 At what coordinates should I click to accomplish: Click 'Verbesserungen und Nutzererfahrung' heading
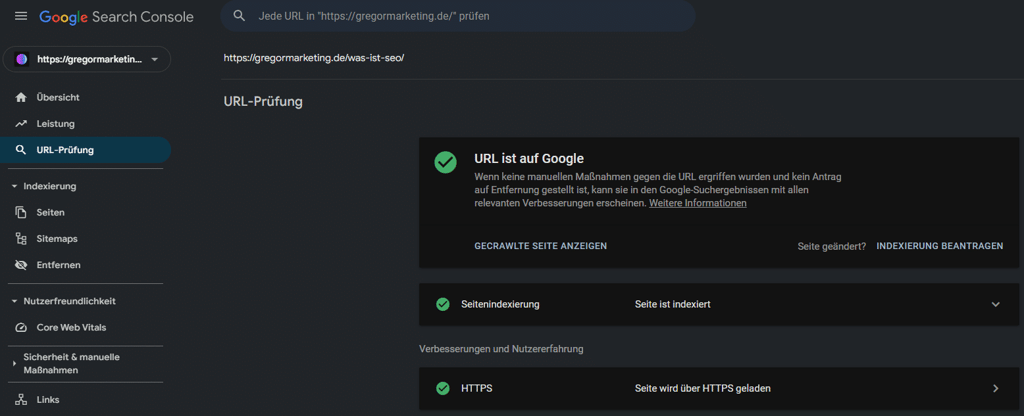coord(501,349)
